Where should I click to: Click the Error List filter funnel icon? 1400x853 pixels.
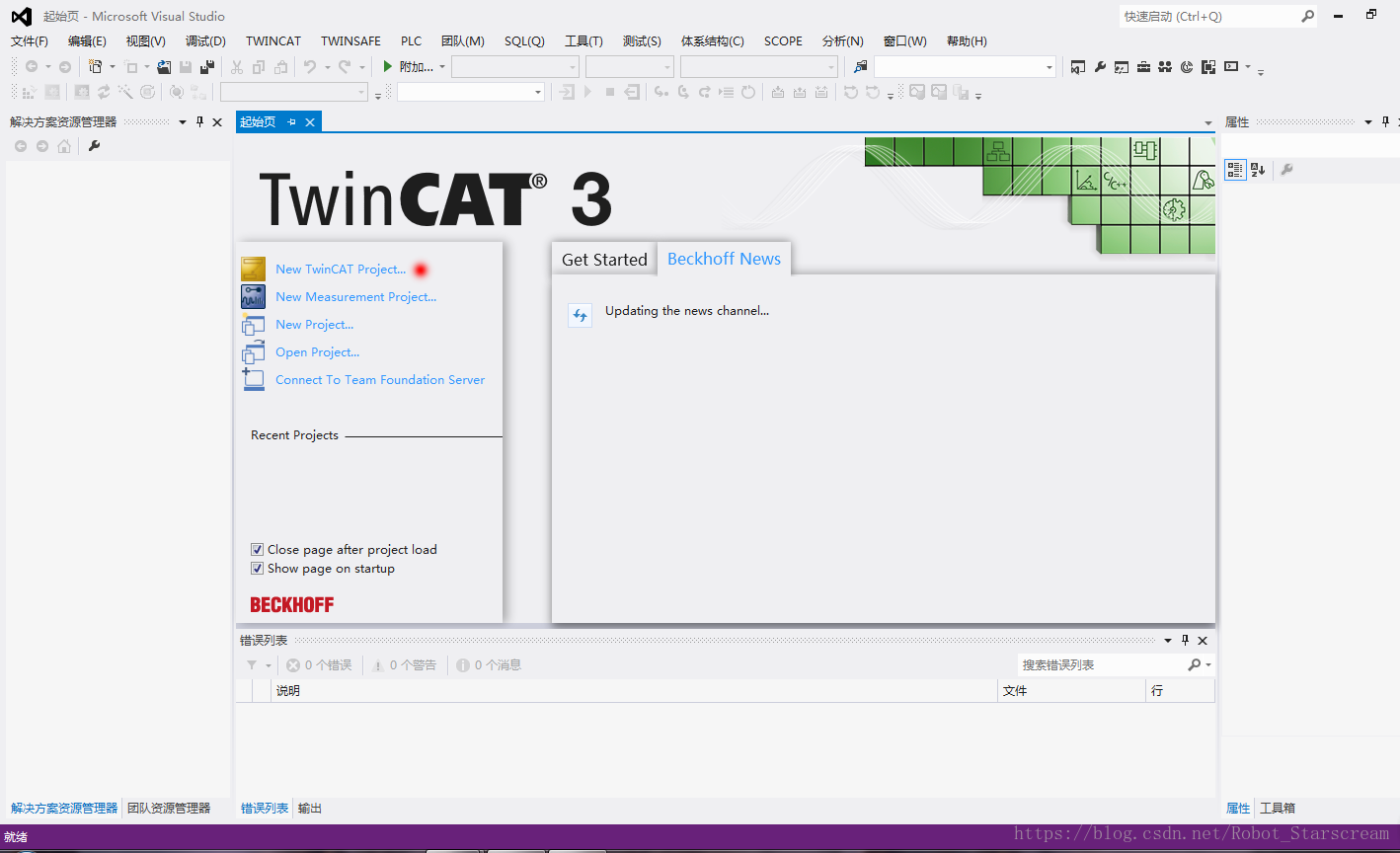(252, 665)
